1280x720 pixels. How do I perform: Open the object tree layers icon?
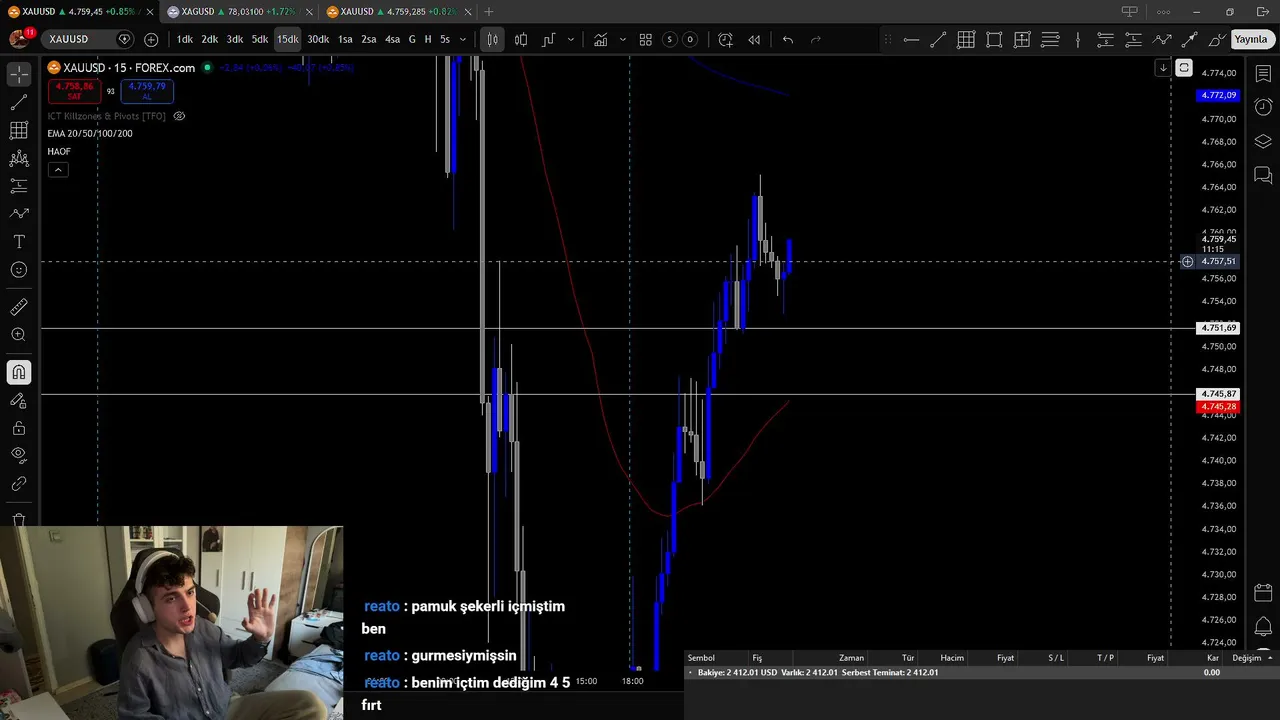pyautogui.click(x=1263, y=141)
